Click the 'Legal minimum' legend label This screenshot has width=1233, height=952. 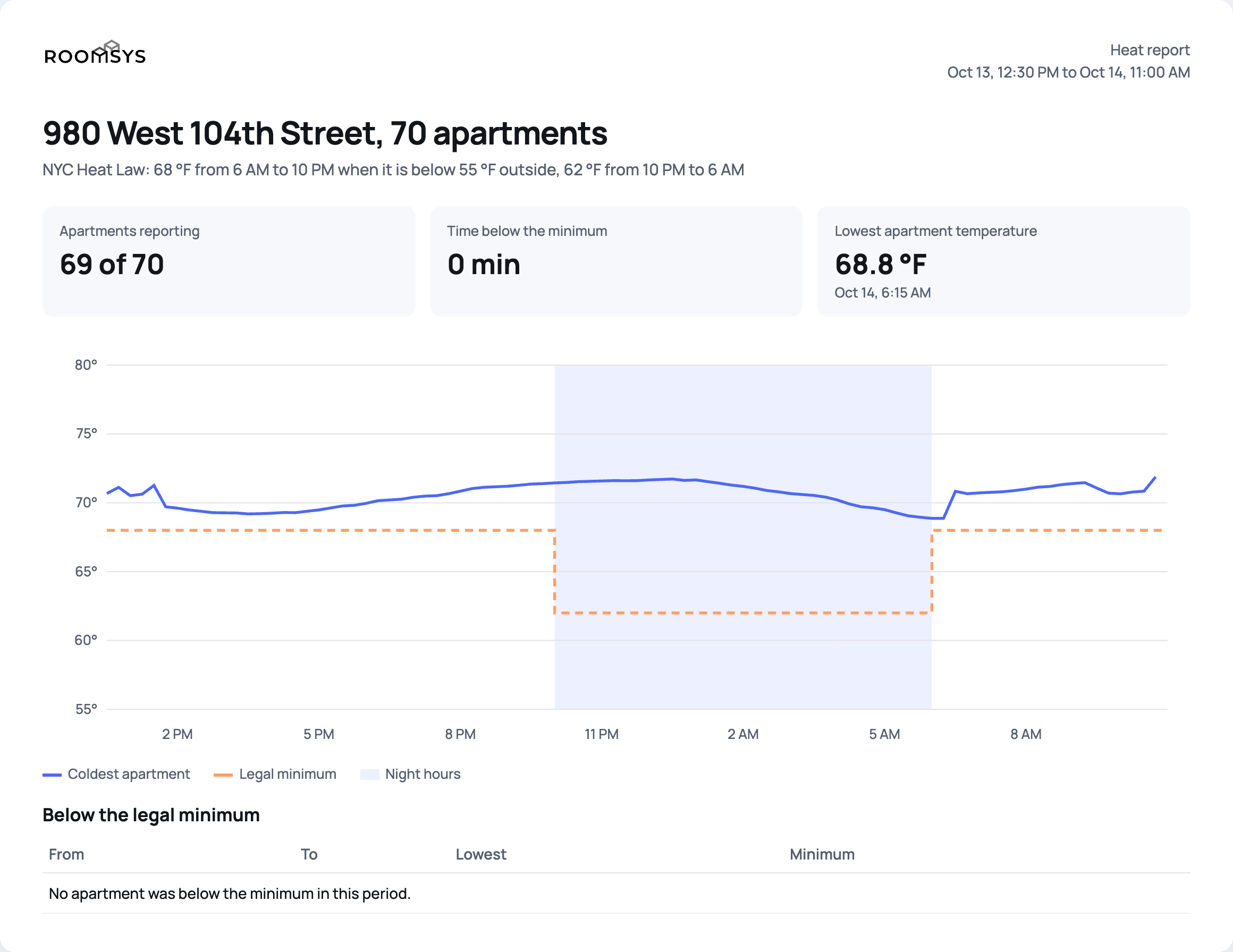pyautogui.click(x=288, y=774)
